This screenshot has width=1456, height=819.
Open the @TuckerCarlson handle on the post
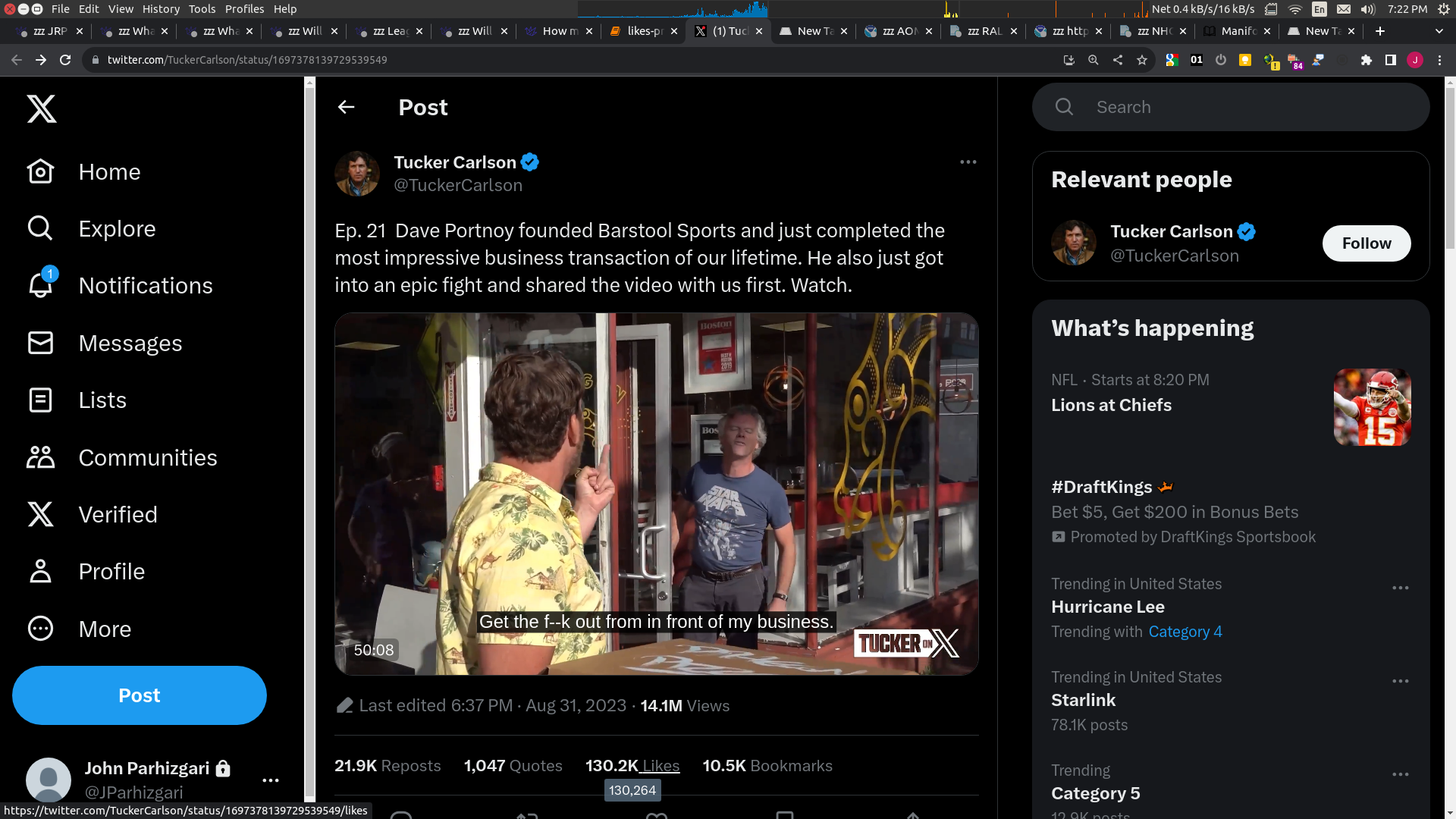click(458, 185)
